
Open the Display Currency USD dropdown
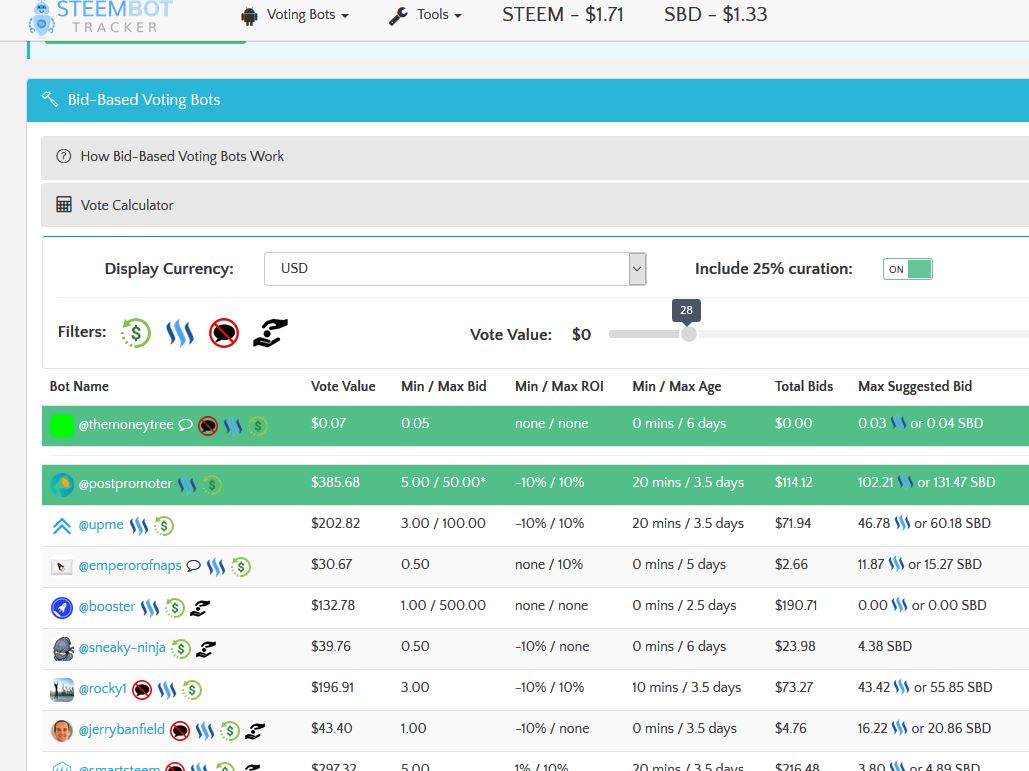coord(455,269)
